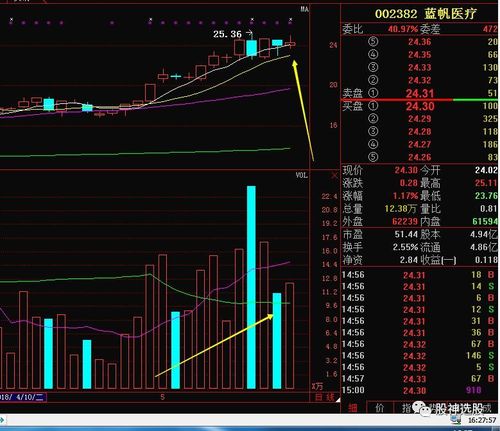Select sell level ⑤ price 24.36
This screenshot has width=500, height=431.
(419, 42)
